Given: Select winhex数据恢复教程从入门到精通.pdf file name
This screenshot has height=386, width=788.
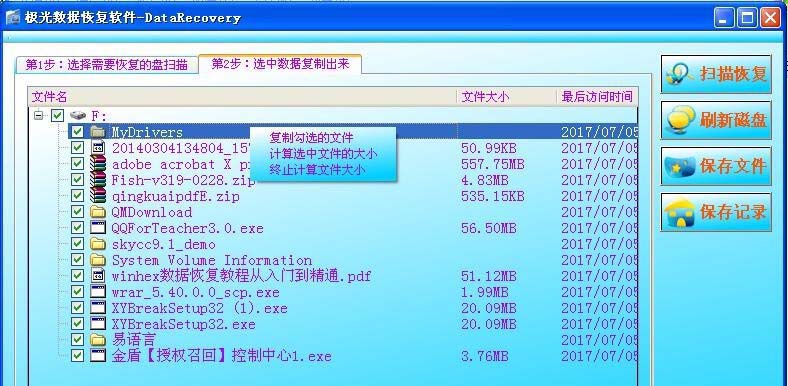Looking at the screenshot, I should coord(241,276).
